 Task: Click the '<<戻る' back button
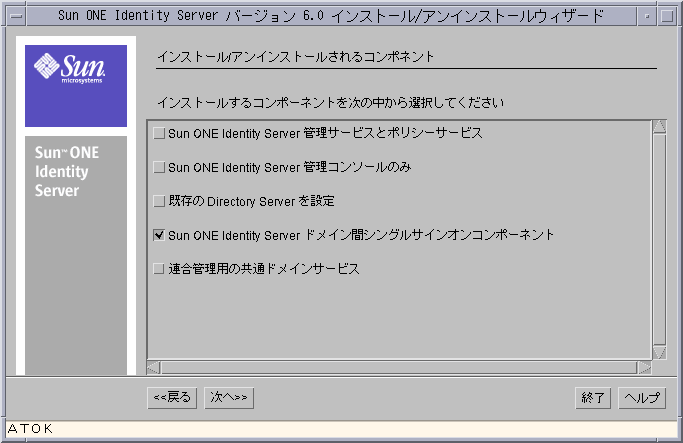172,398
